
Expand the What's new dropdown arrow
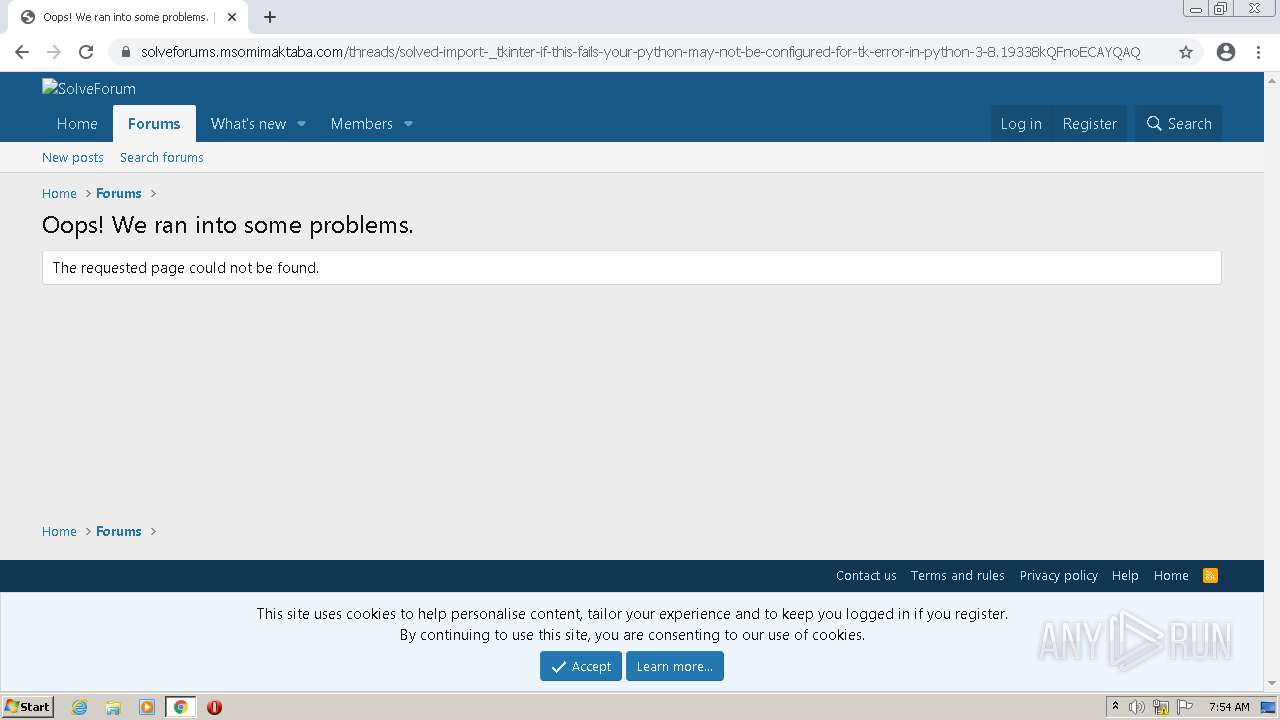click(301, 124)
